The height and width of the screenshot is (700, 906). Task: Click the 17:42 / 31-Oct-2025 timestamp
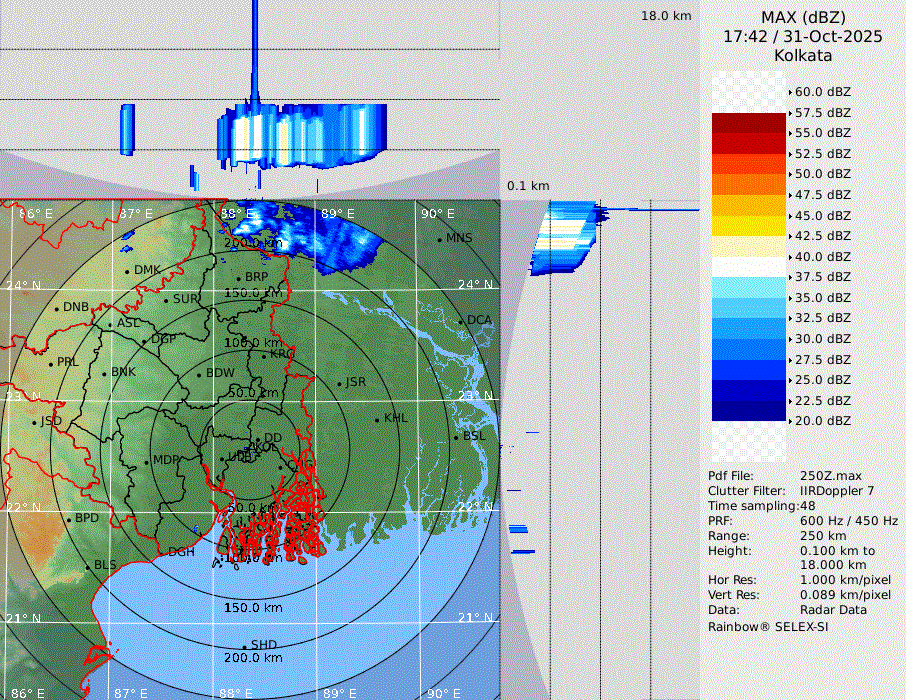point(802,36)
